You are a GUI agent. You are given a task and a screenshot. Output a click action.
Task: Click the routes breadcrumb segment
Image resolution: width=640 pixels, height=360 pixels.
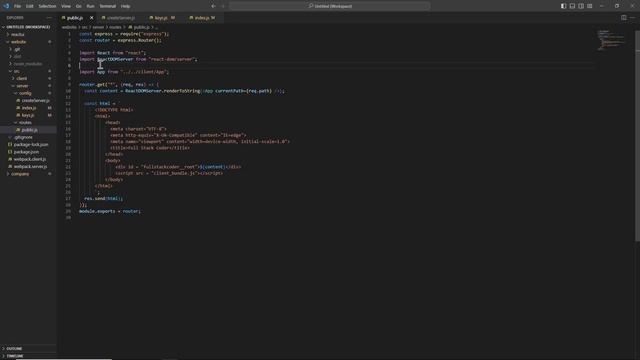pyautogui.click(x=115, y=27)
